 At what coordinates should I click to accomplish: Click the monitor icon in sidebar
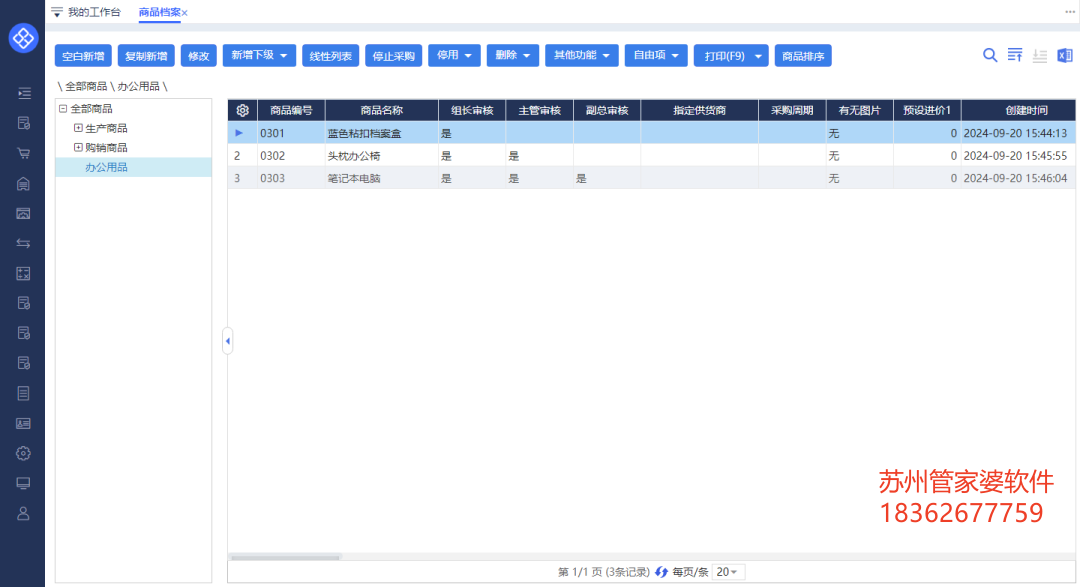23,483
